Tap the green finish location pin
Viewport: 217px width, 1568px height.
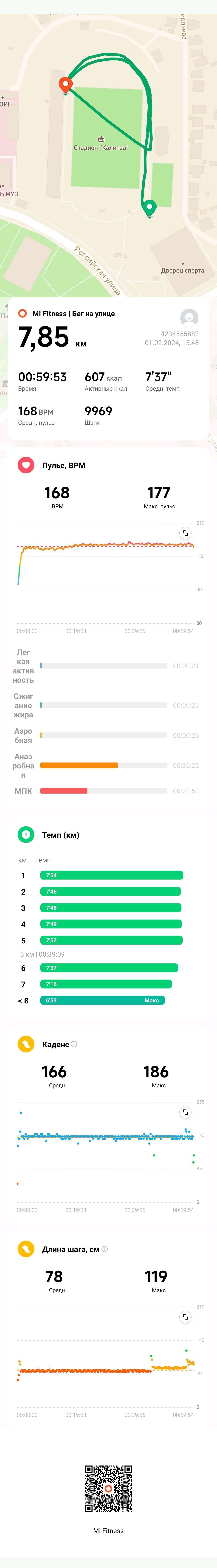pos(149,209)
